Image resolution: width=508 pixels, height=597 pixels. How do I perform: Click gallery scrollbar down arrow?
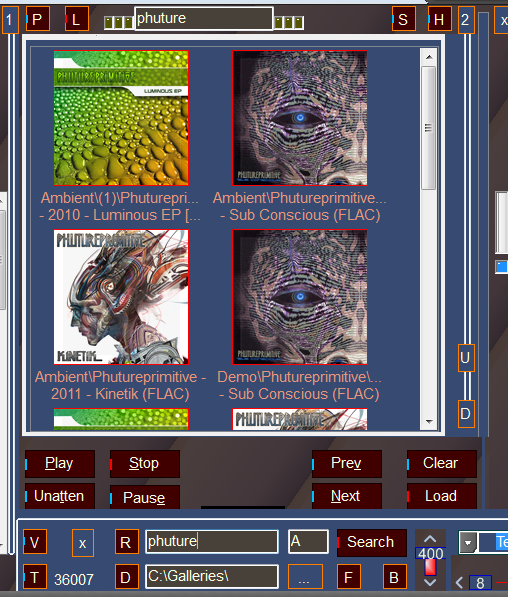click(x=429, y=421)
